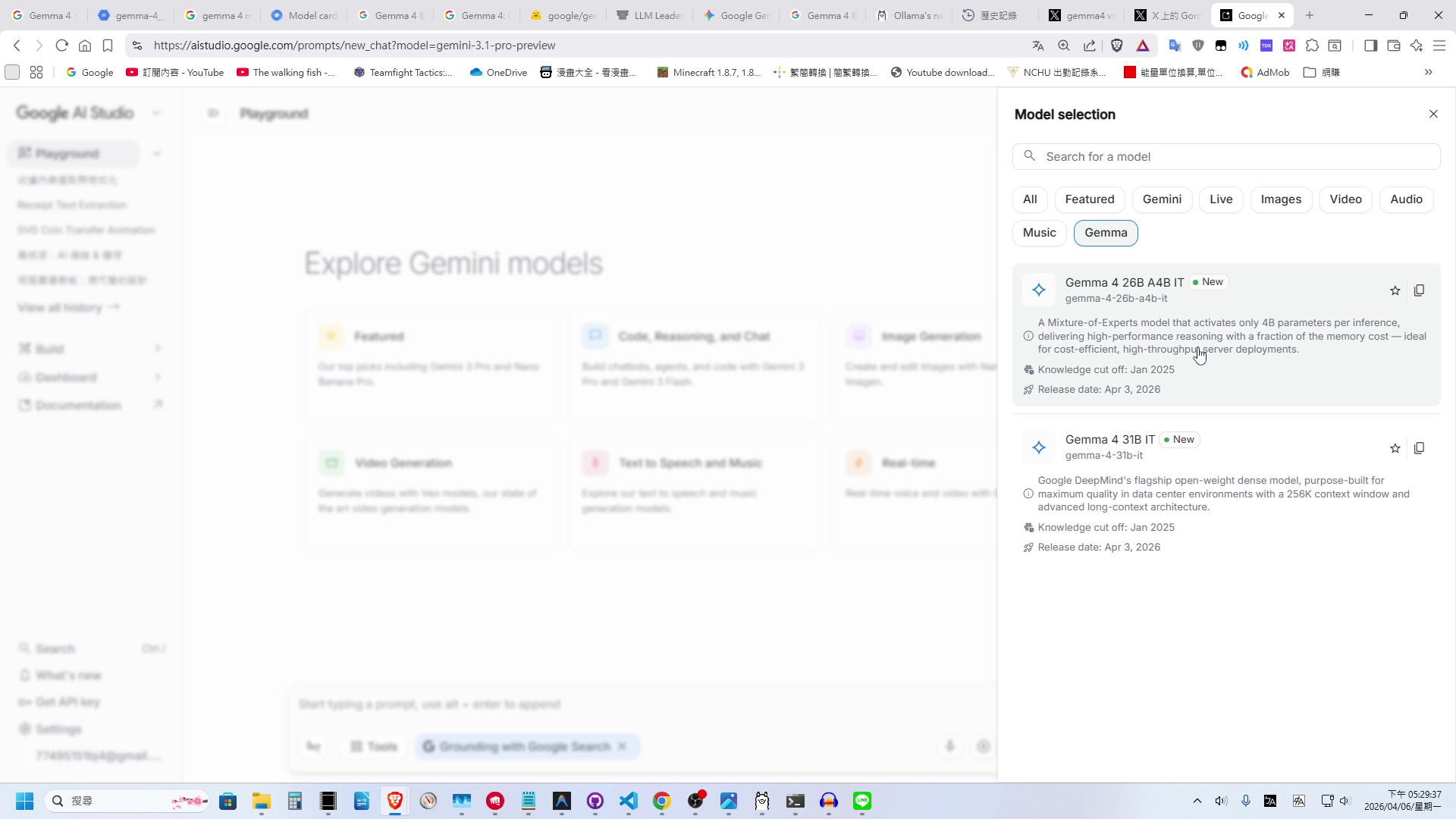Switch to the LLM Leaderboard tab
Viewport: 1456px width, 819px height.
[650, 15]
